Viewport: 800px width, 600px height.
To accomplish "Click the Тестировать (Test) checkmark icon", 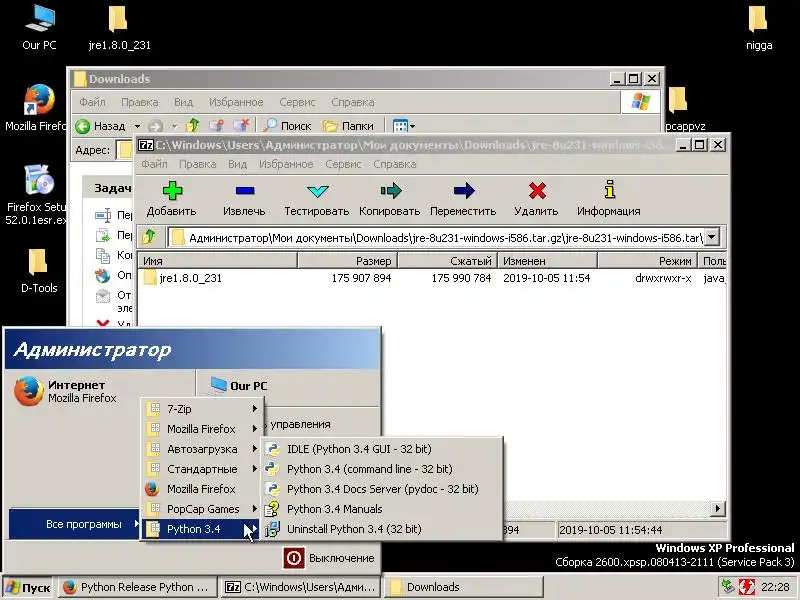I will [x=317, y=191].
